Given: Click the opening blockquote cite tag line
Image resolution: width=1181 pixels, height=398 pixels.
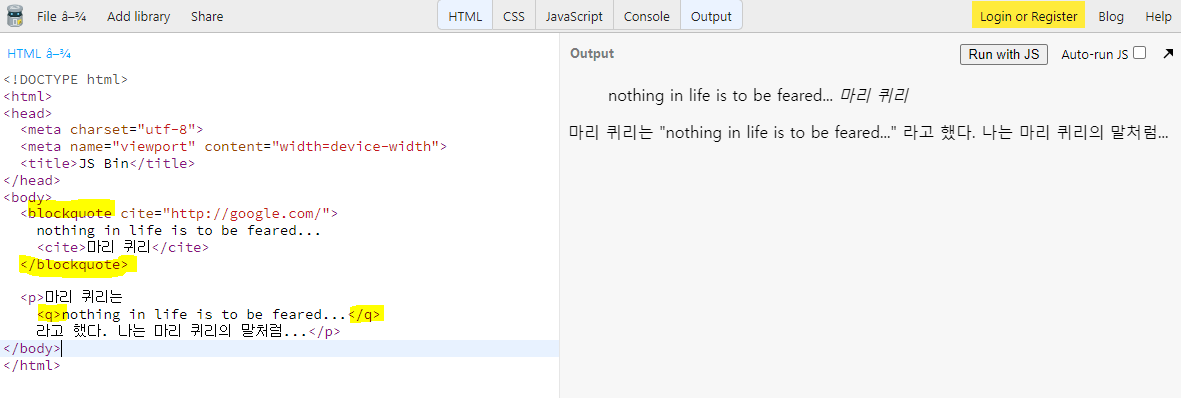Looking at the screenshot, I should [x=179, y=213].
